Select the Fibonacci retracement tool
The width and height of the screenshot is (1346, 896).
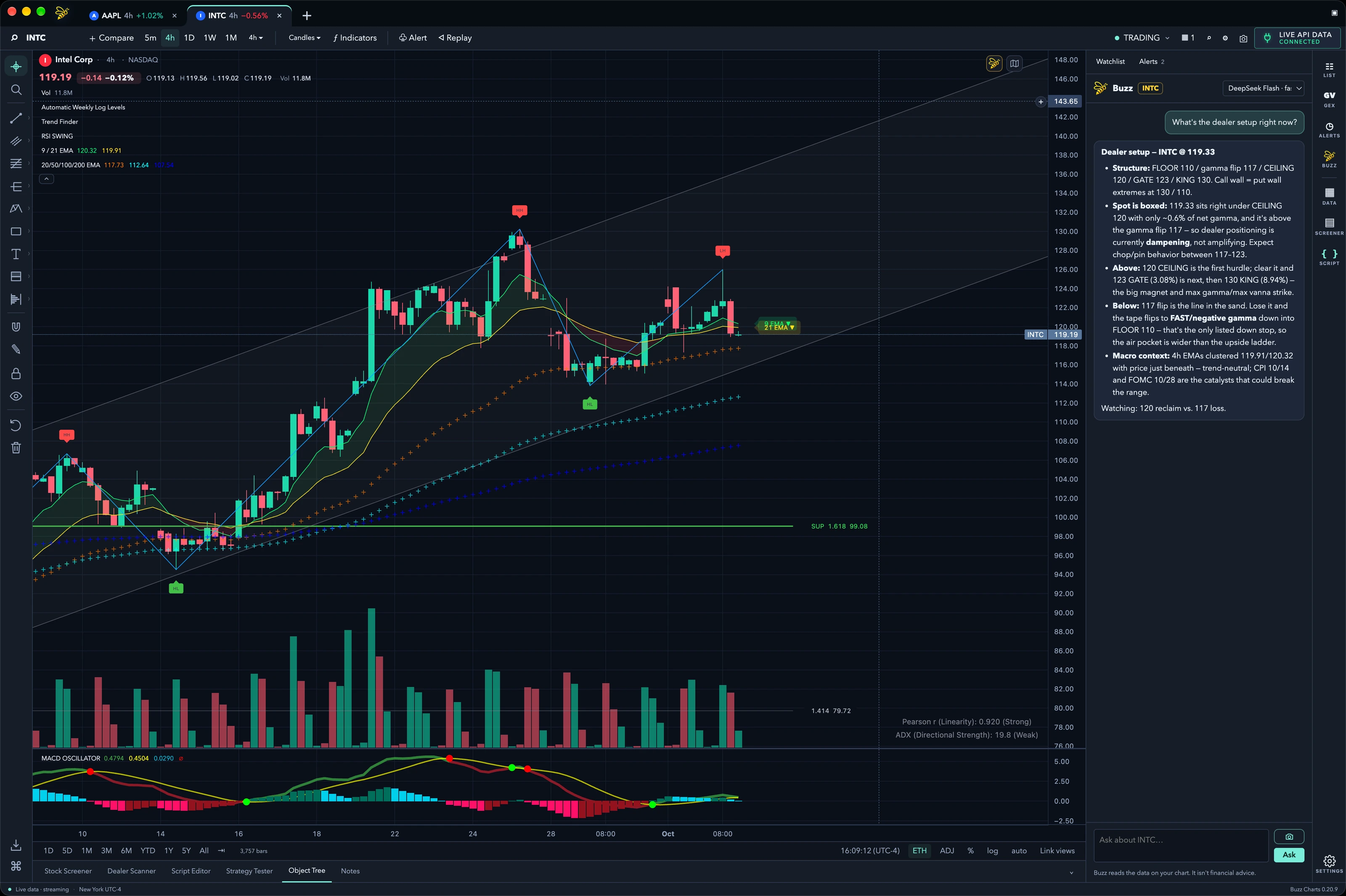pyautogui.click(x=16, y=164)
